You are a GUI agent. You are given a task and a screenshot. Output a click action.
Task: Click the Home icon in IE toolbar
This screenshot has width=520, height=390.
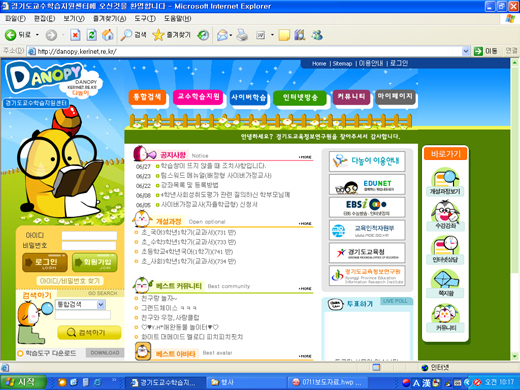tap(107, 35)
